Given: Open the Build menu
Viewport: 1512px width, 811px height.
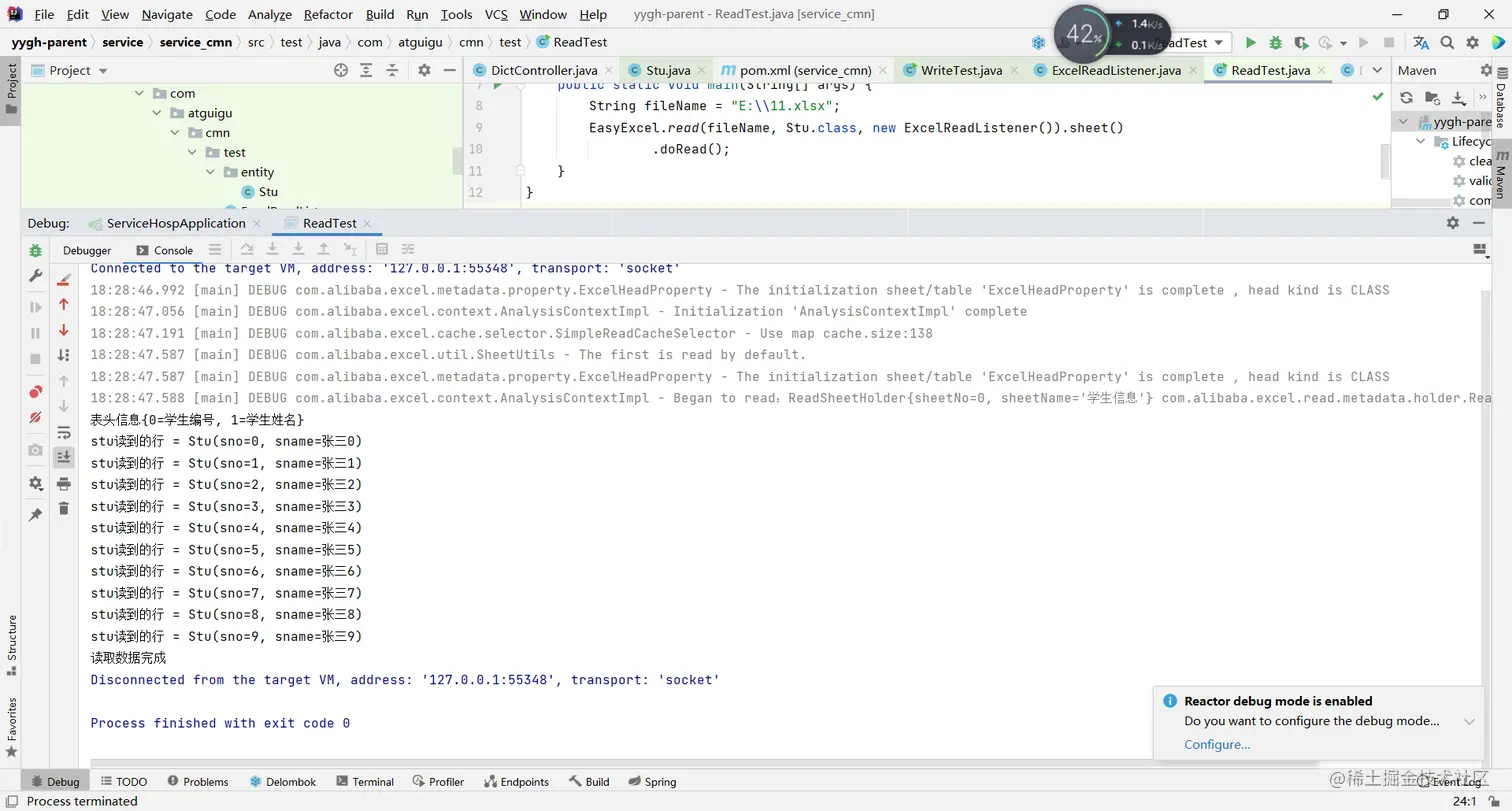Looking at the screenshot, I should click(x=380, y=14).
